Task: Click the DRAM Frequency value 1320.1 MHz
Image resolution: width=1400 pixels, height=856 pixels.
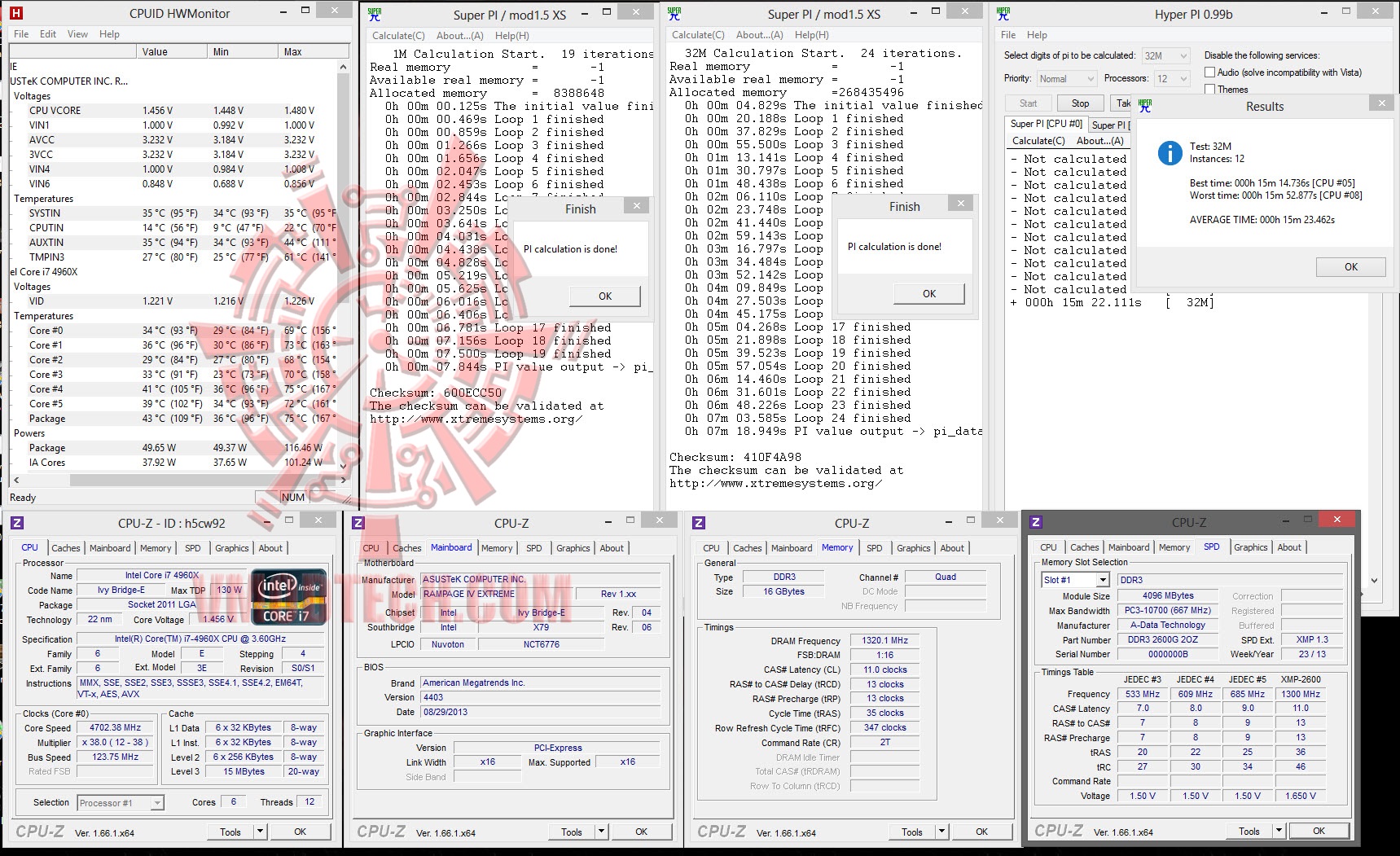Action: (885, 641)
